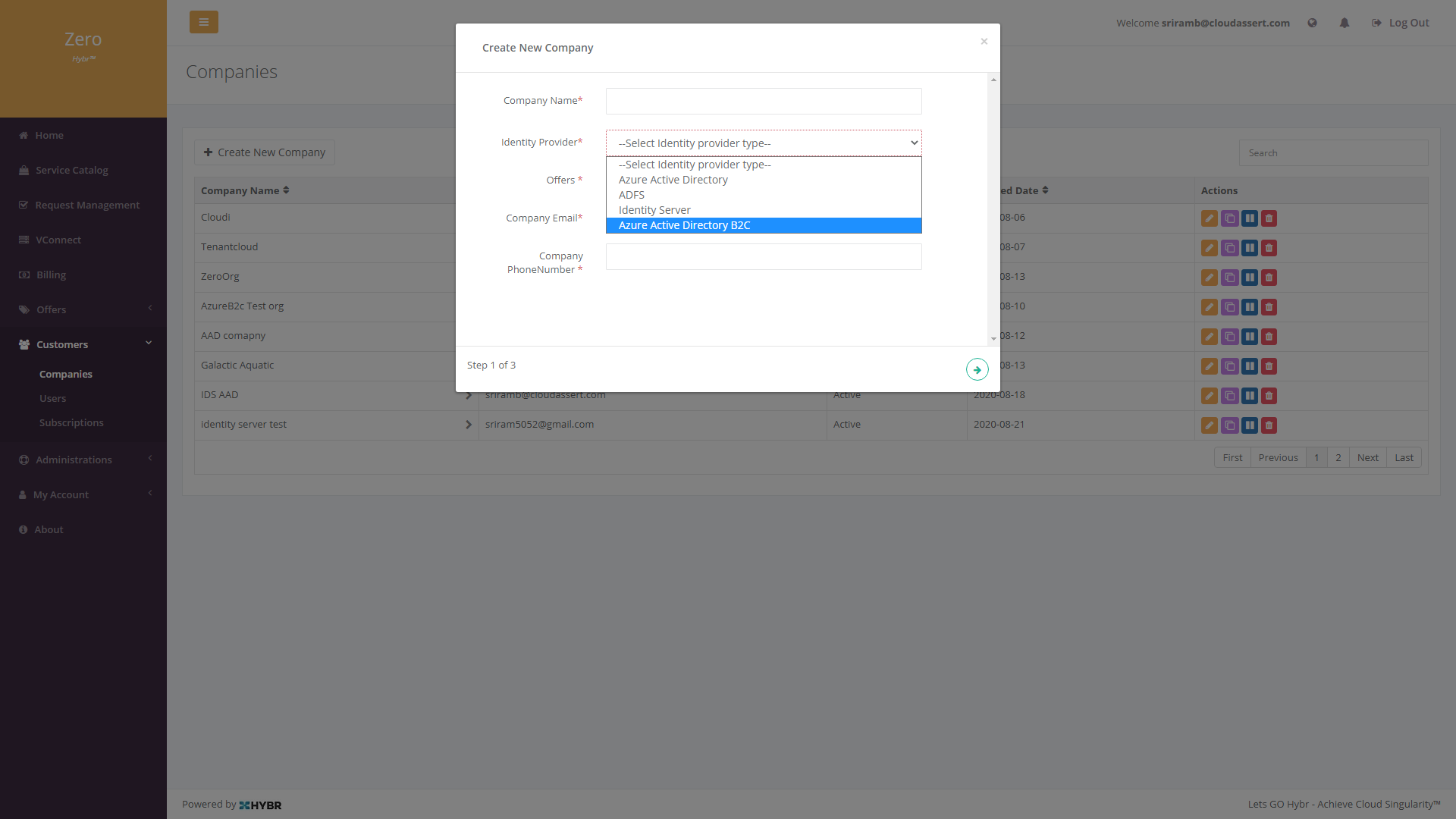Click the Previous pagination button
The height and width of the screenshot is (819, 1456).
click(1278, 457)
